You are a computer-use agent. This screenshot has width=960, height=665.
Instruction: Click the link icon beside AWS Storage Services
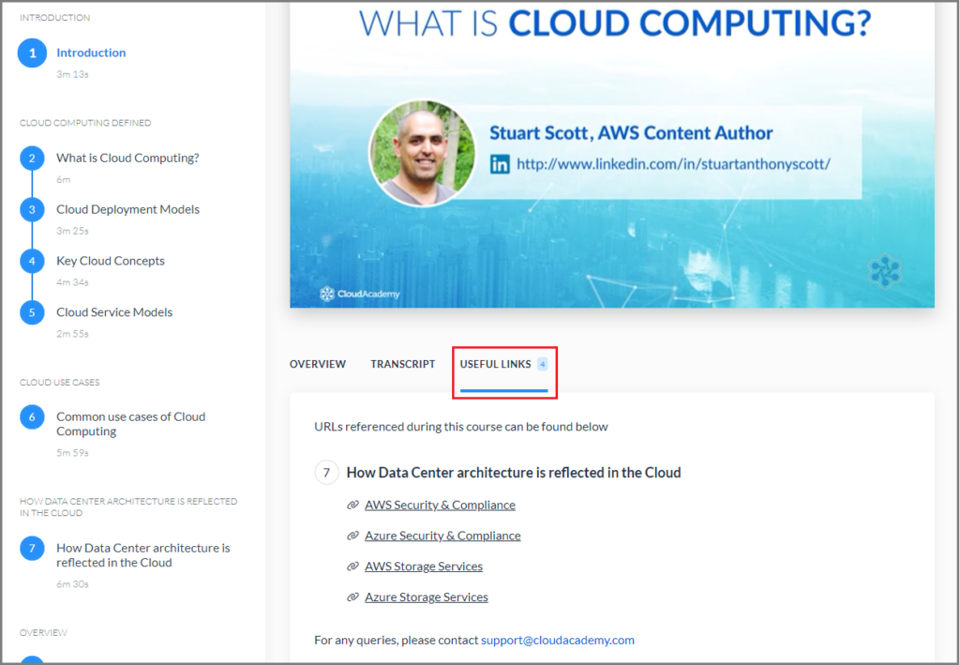coord(353,566)
